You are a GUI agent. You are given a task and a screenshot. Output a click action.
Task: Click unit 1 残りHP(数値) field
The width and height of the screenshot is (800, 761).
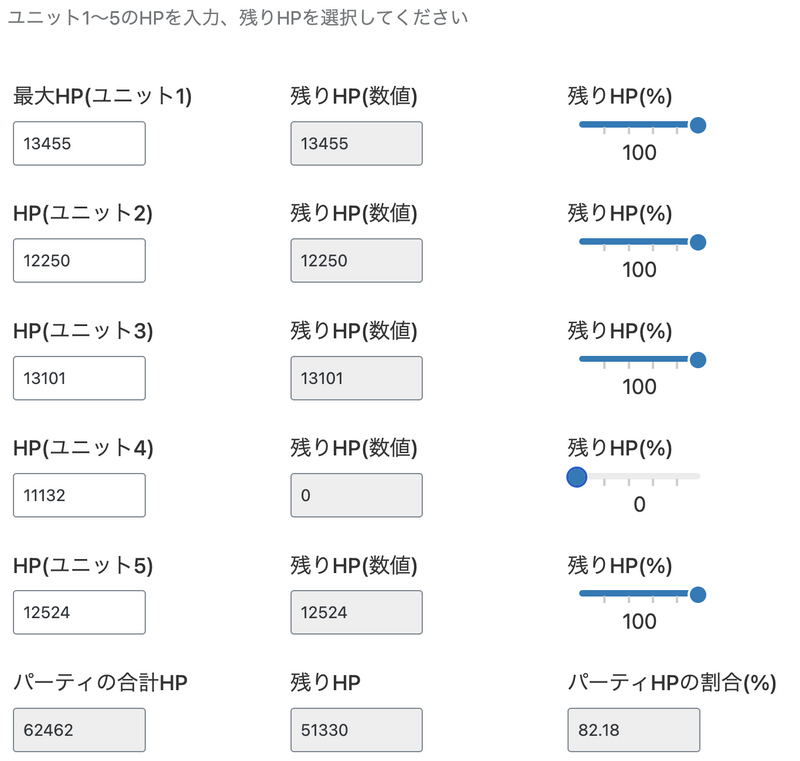356,143
